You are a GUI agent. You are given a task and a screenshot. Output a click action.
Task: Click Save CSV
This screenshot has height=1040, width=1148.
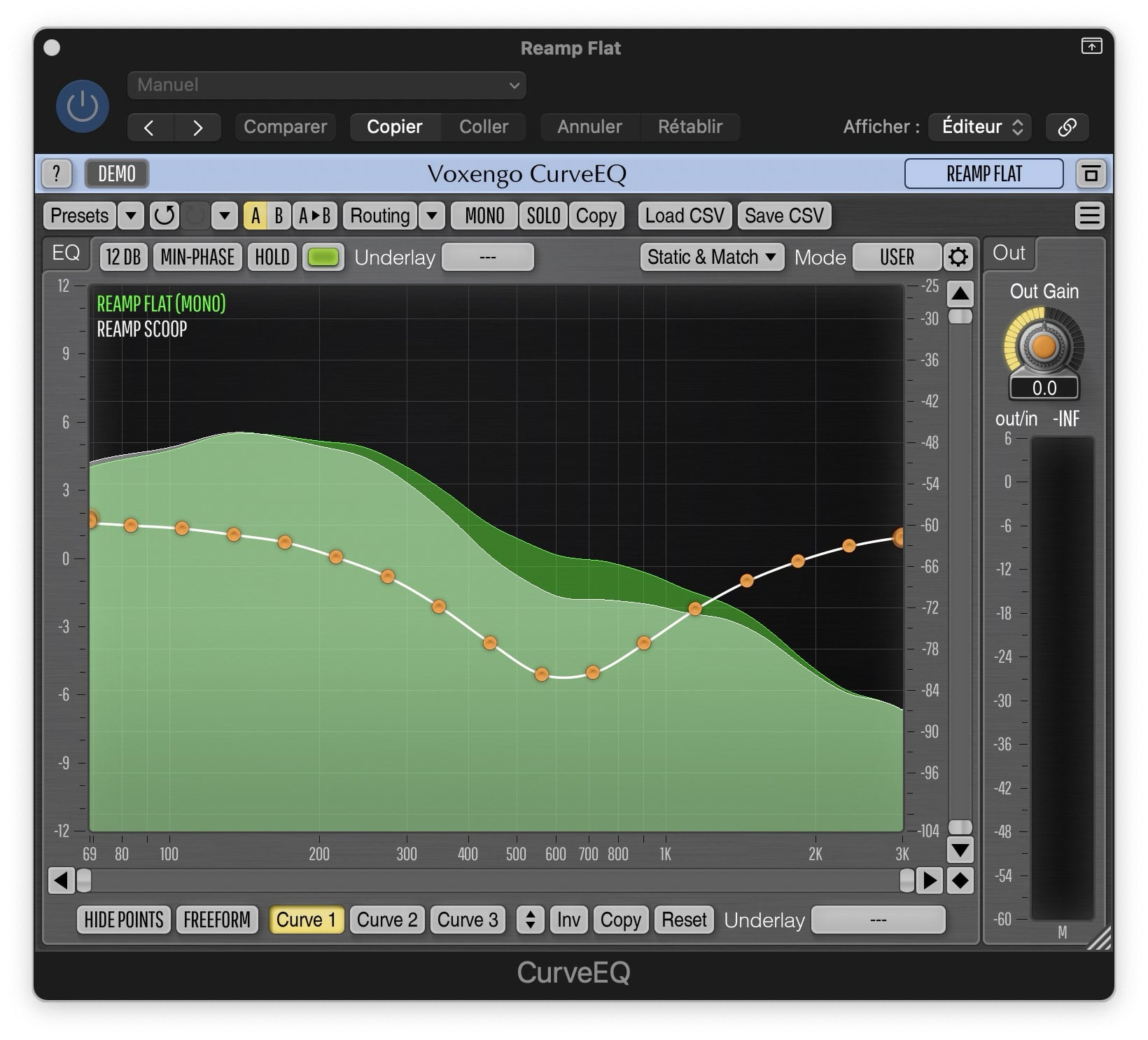pos(784,216)
